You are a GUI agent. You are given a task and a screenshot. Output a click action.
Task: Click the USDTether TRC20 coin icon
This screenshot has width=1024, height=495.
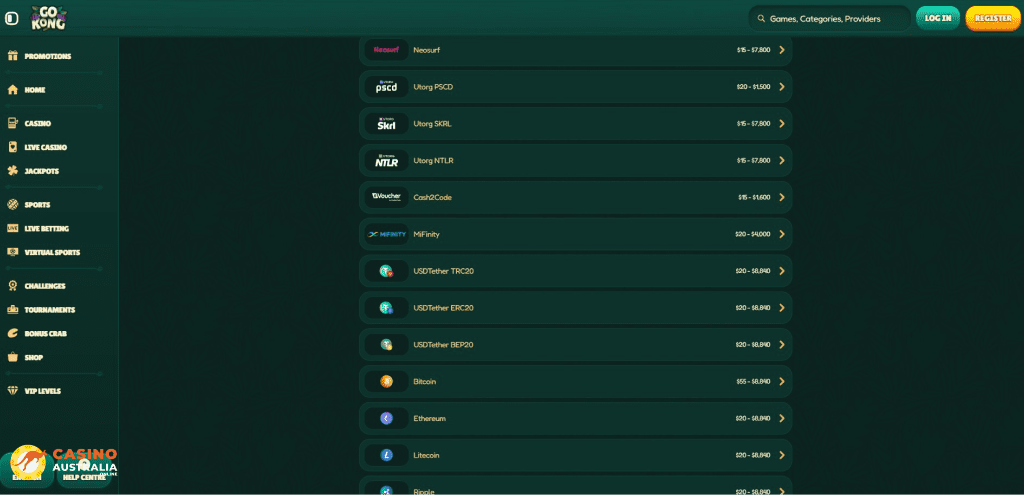tap(386, 271)
